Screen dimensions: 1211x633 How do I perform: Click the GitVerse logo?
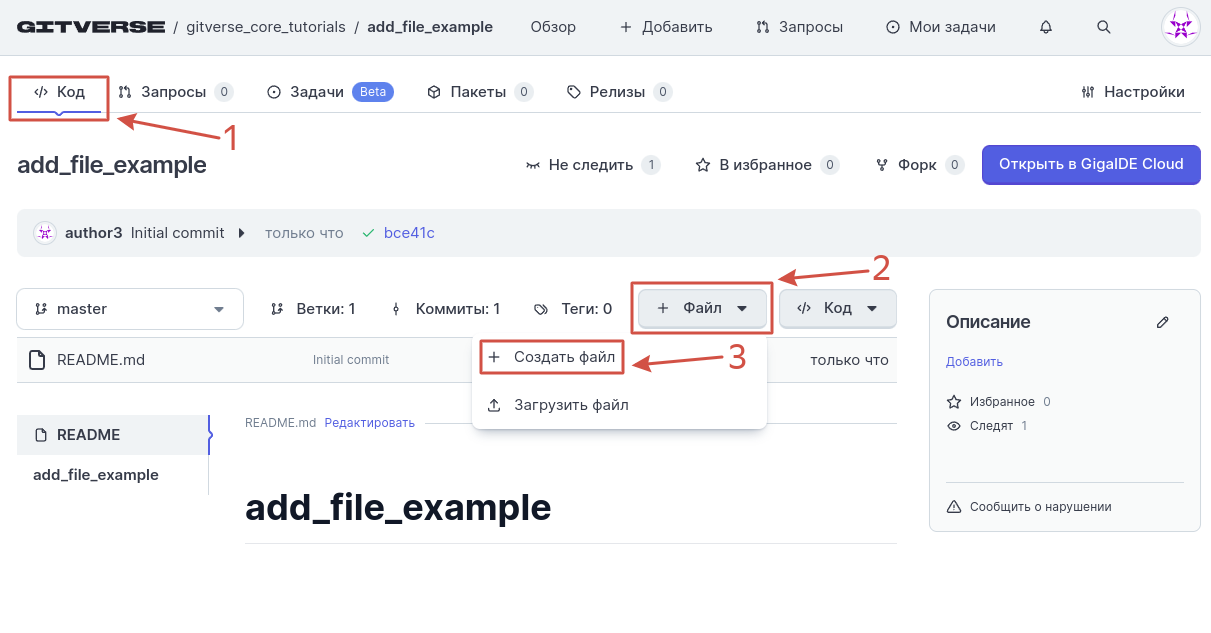[x=90, y=27]
